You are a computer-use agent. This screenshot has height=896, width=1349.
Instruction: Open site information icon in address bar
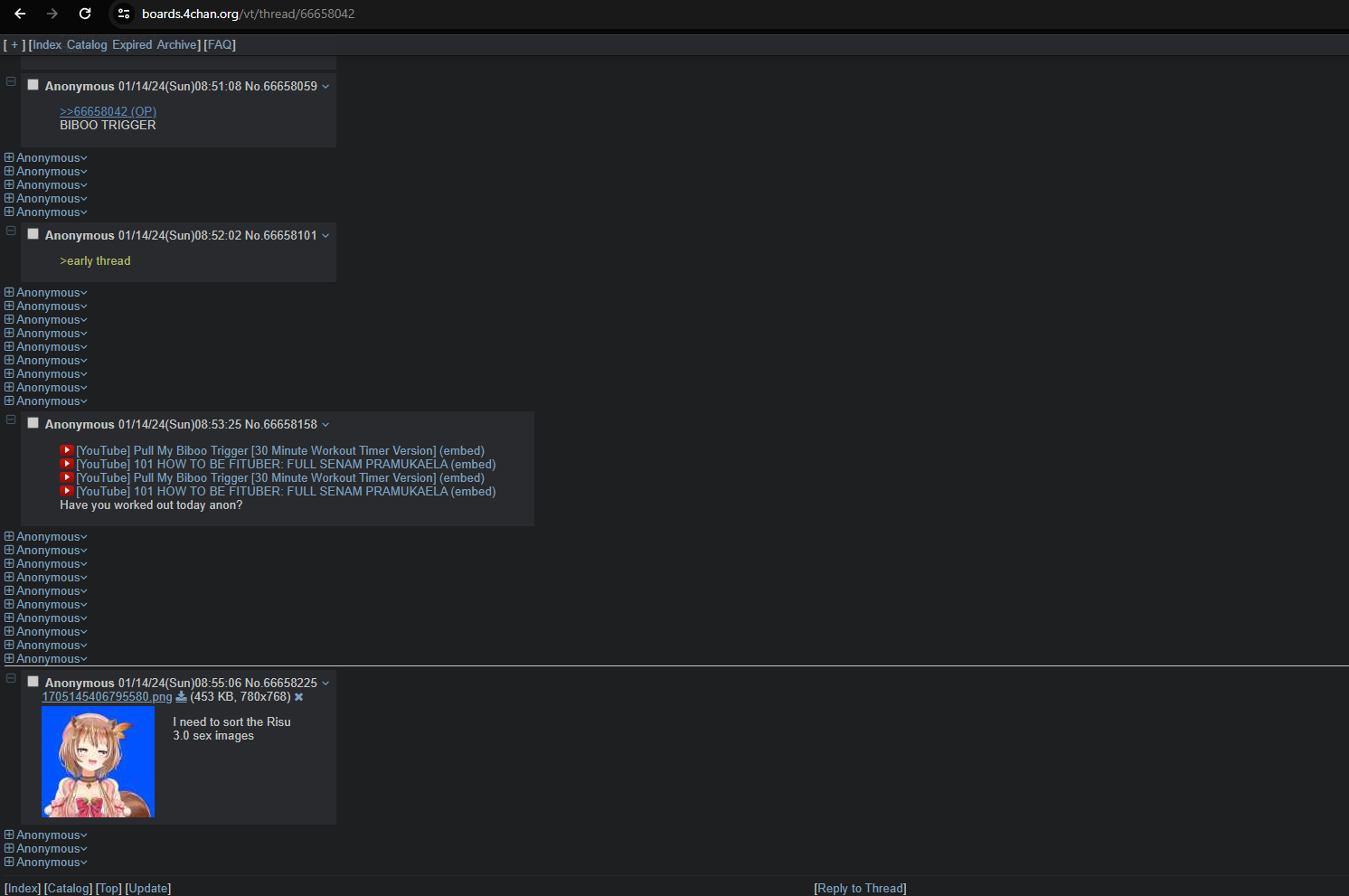[x=124, y=14]
